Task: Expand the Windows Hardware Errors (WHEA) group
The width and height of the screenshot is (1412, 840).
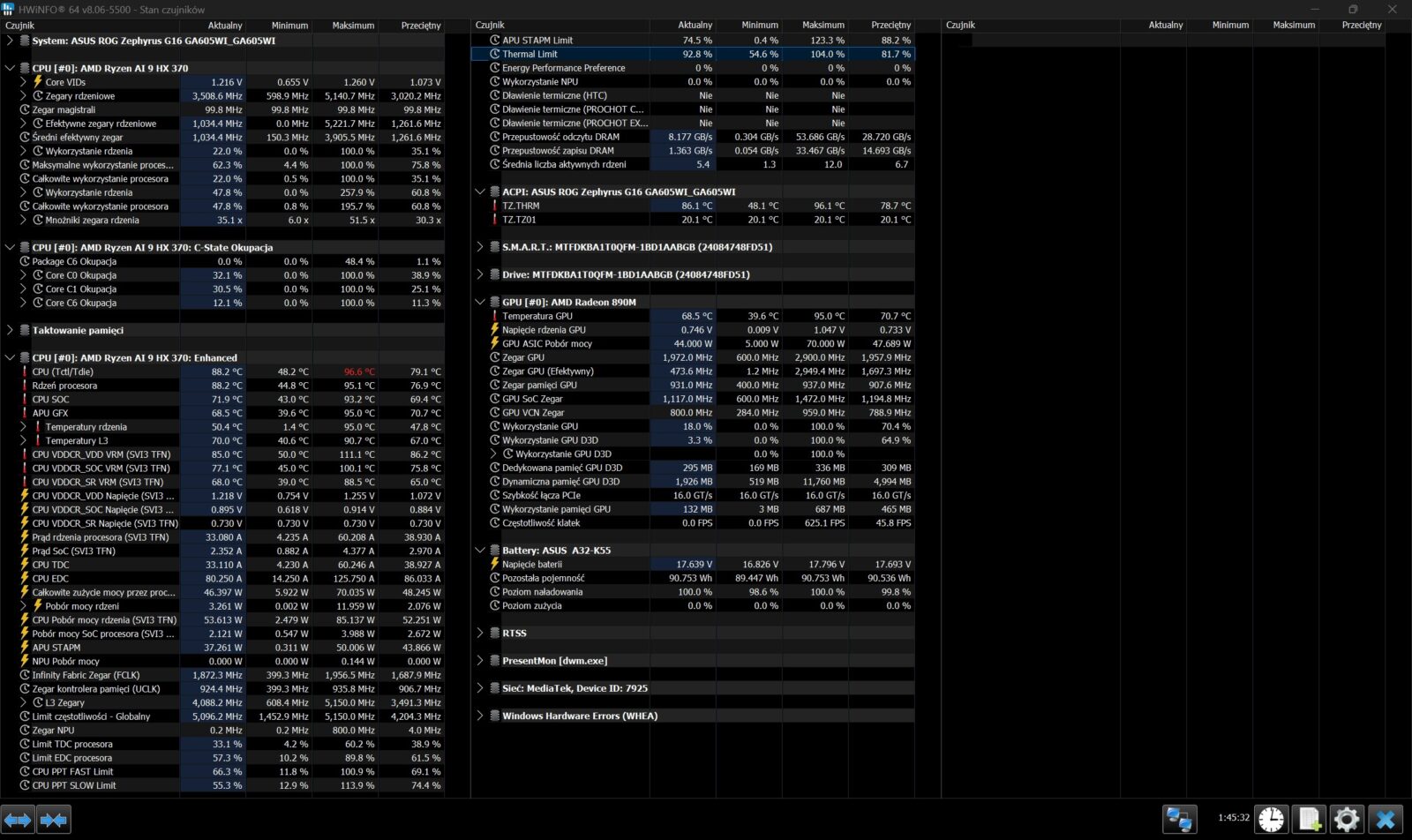Action: (x=480, y=716)
